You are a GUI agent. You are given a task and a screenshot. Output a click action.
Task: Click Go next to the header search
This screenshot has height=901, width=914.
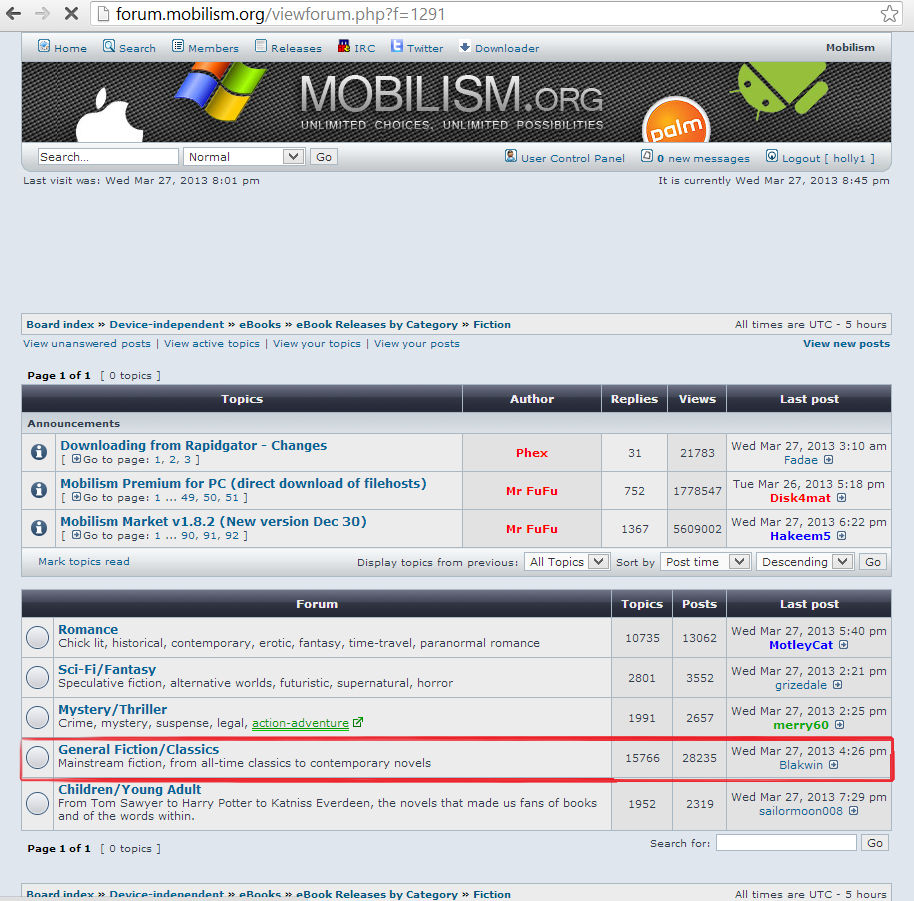coord(324,157)
